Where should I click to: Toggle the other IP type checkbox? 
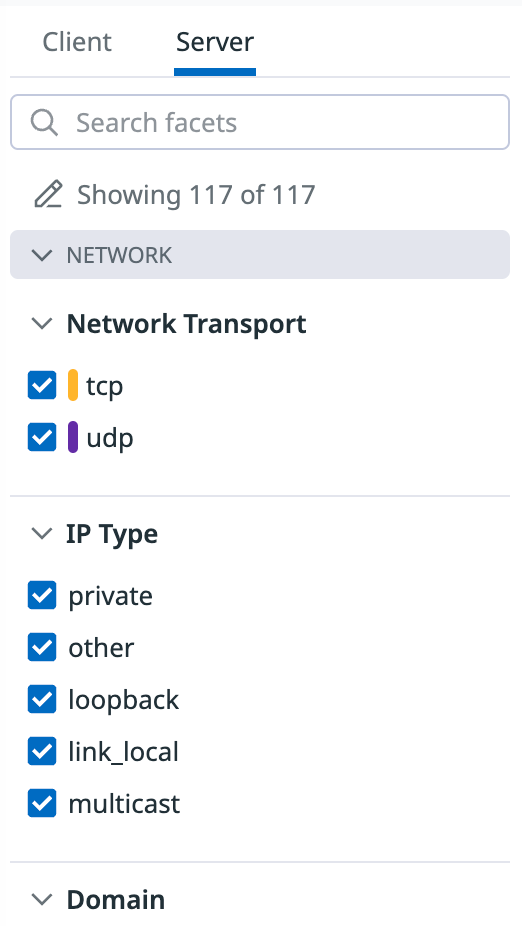click(x=42, y=647)
